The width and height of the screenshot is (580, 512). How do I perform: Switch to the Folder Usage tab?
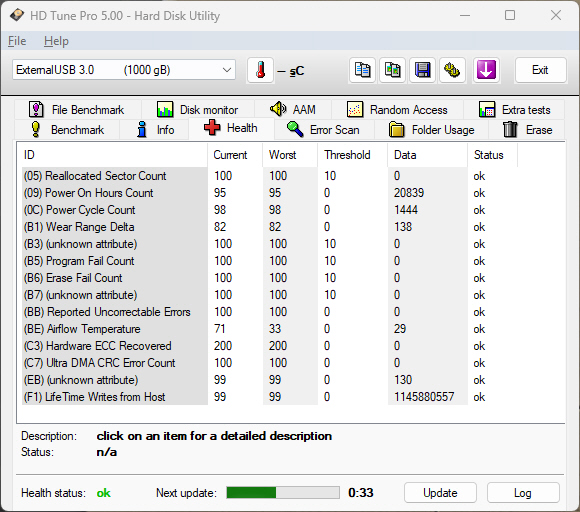click(x=432, y=130)
